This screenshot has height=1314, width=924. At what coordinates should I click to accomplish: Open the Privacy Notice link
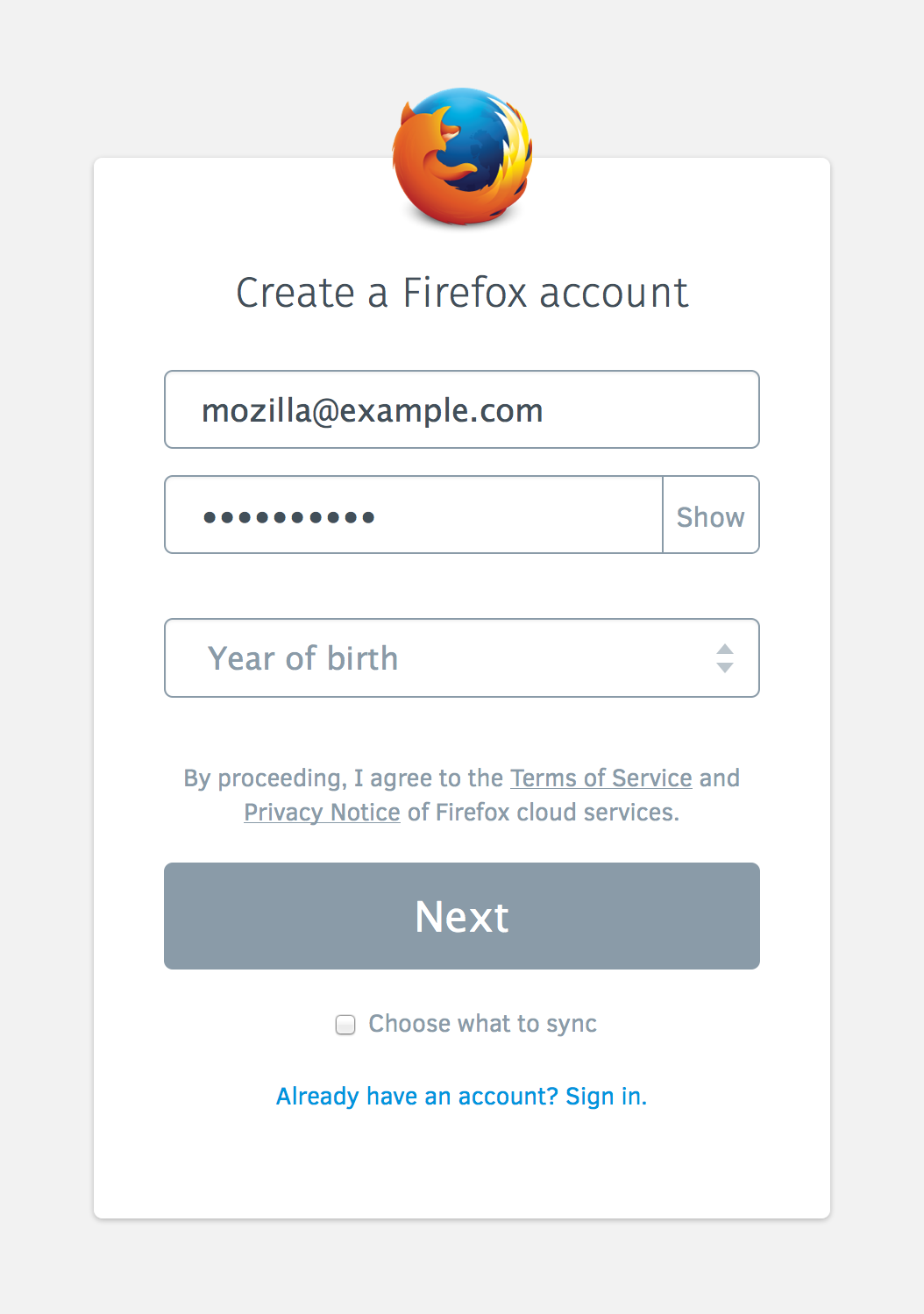click(x=322, y=813)
